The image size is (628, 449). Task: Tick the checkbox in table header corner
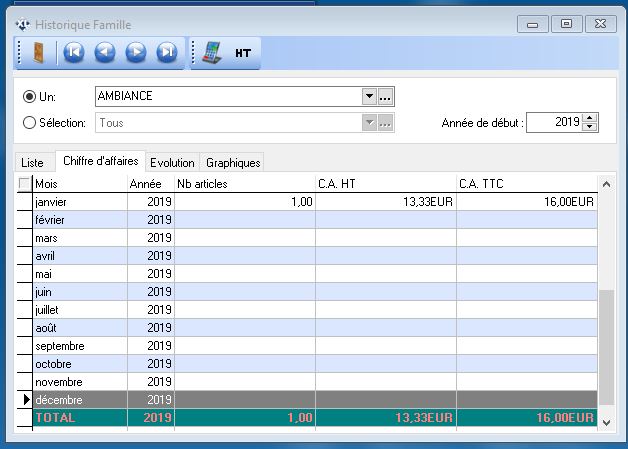pyautogui.click(x=25, y=183)
